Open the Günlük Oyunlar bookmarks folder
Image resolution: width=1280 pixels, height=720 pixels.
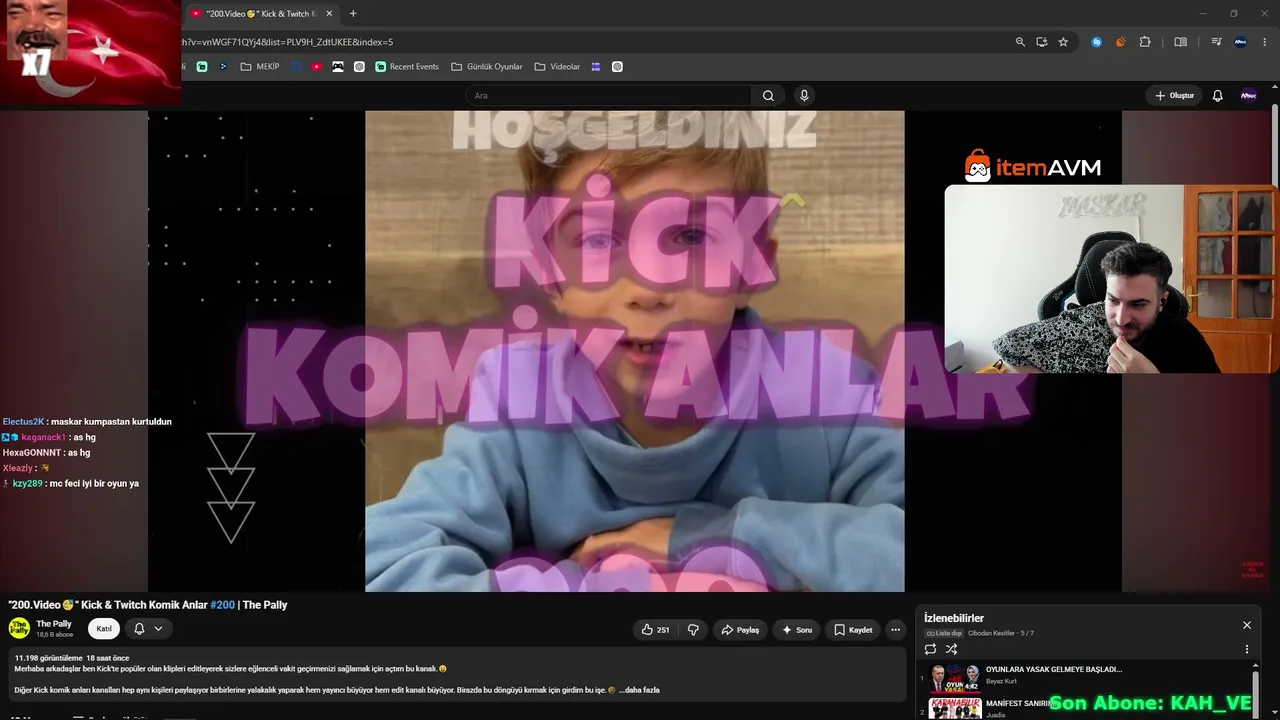coord(487,67)
